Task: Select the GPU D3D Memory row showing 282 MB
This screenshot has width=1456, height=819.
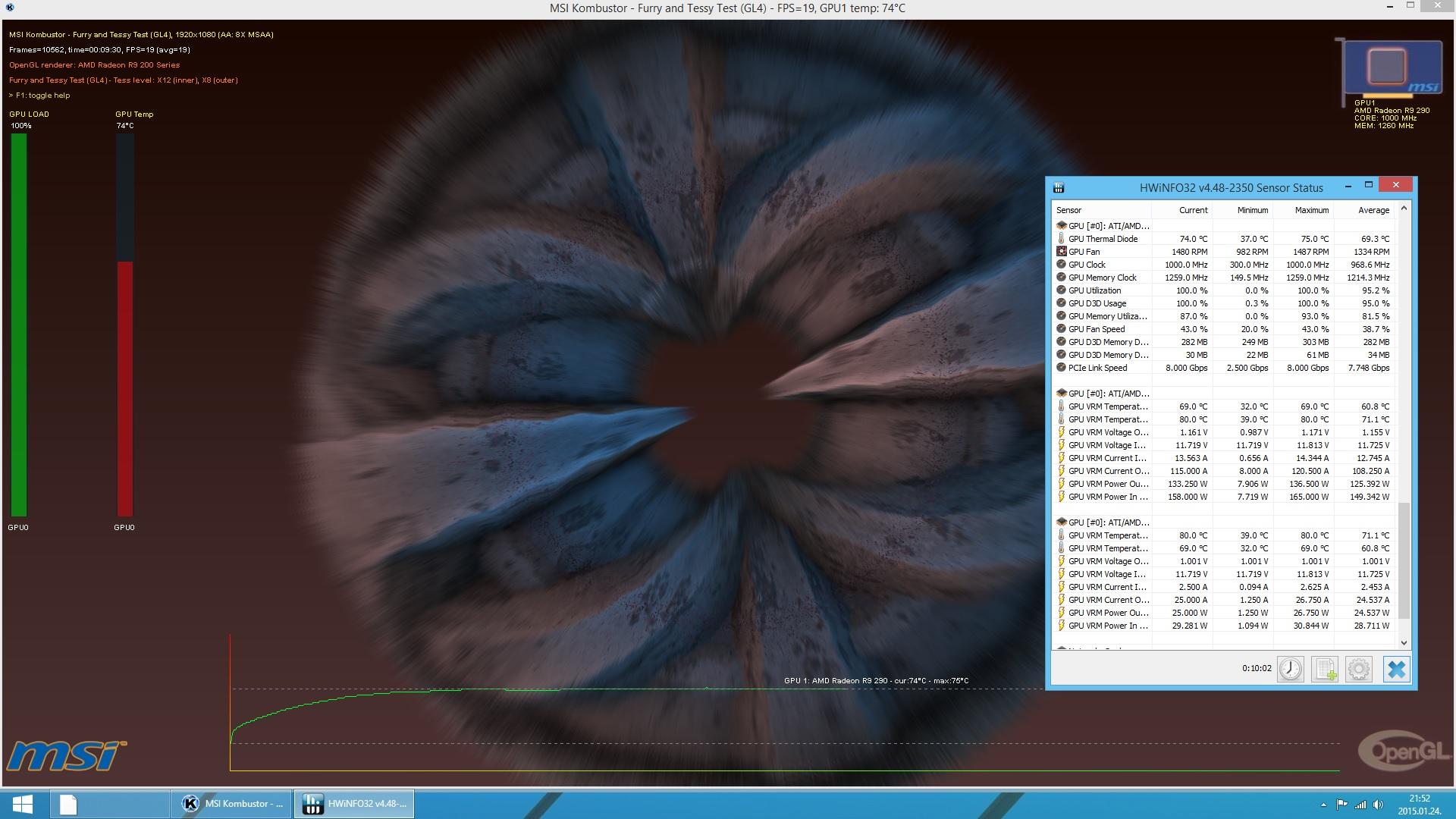Action: (1224, 341)
